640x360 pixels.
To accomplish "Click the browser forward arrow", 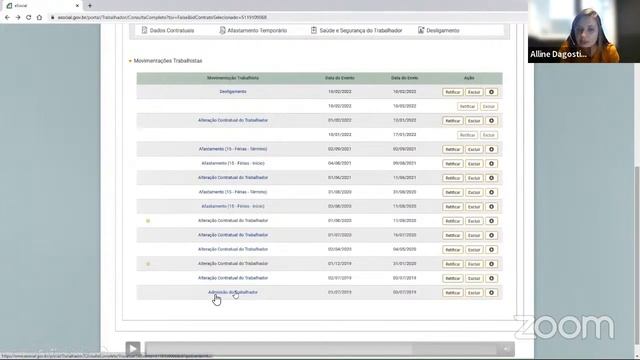I will tap(18, 18).
